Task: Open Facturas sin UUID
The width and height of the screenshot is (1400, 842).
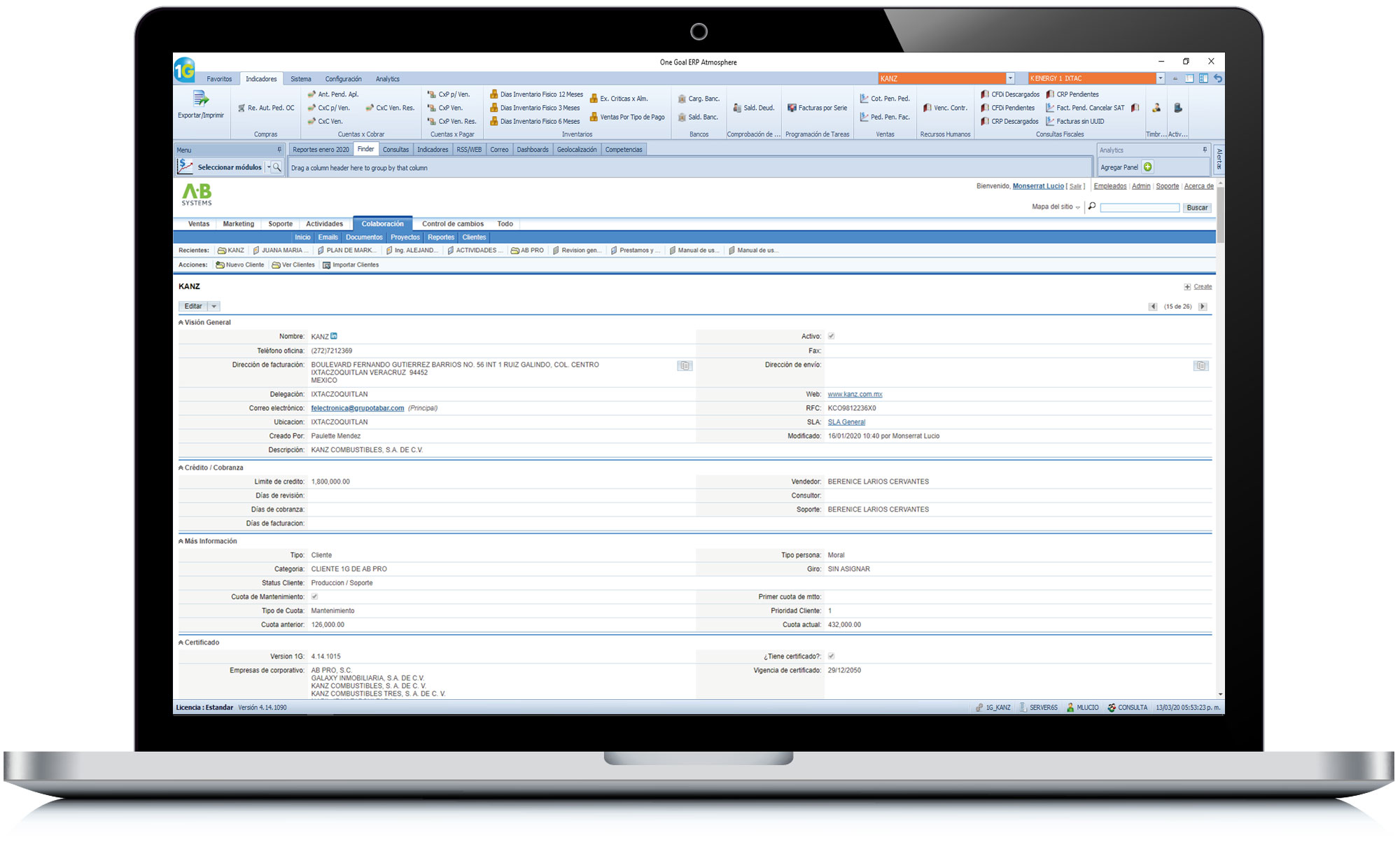Action: pos(1075,121)
